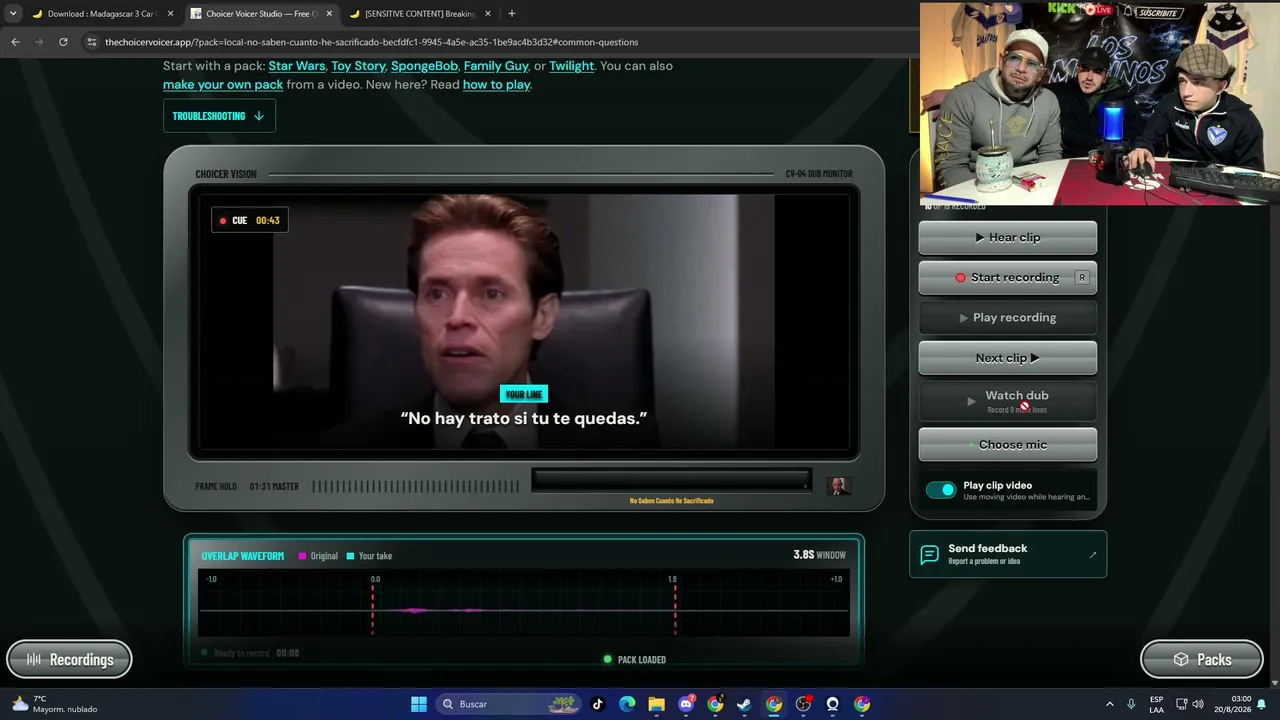Click the overlap waveform display
1280x720 pixels.
tap(524, 604)
